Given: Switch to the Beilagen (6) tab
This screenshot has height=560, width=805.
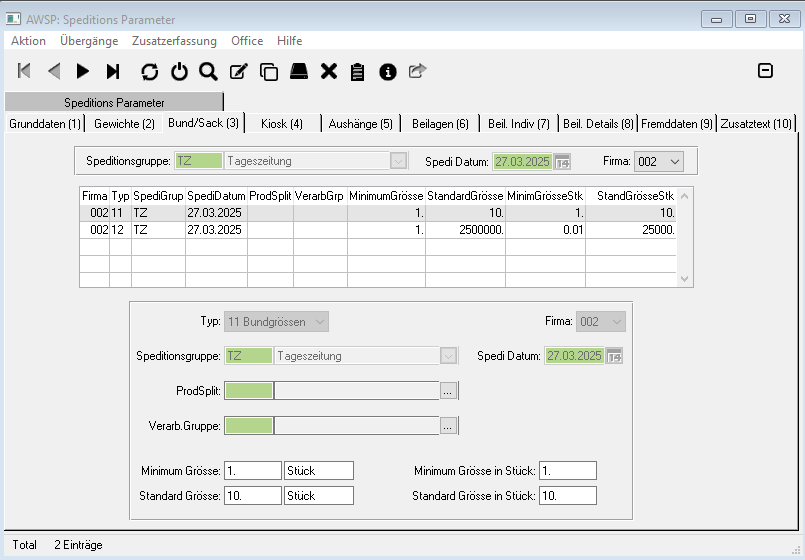Looking at the screenshot, I should point(440,123).
